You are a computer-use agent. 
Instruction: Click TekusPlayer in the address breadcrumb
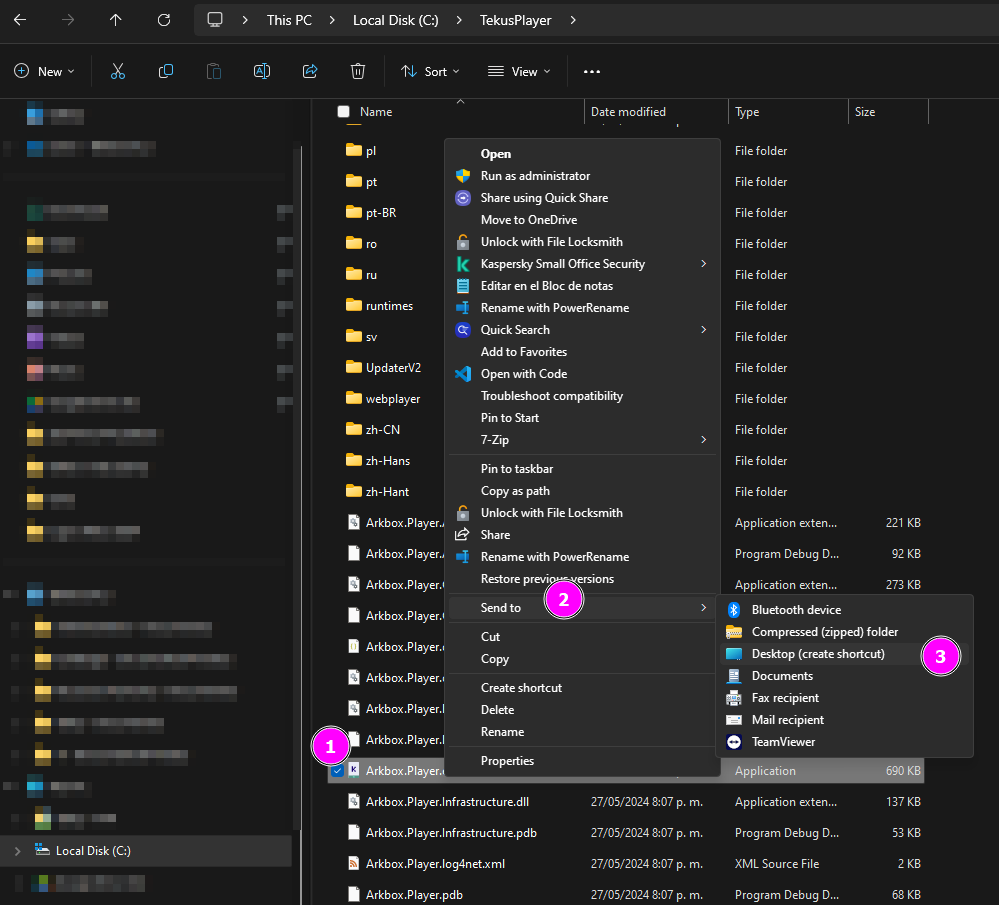(x=515, y=20)
